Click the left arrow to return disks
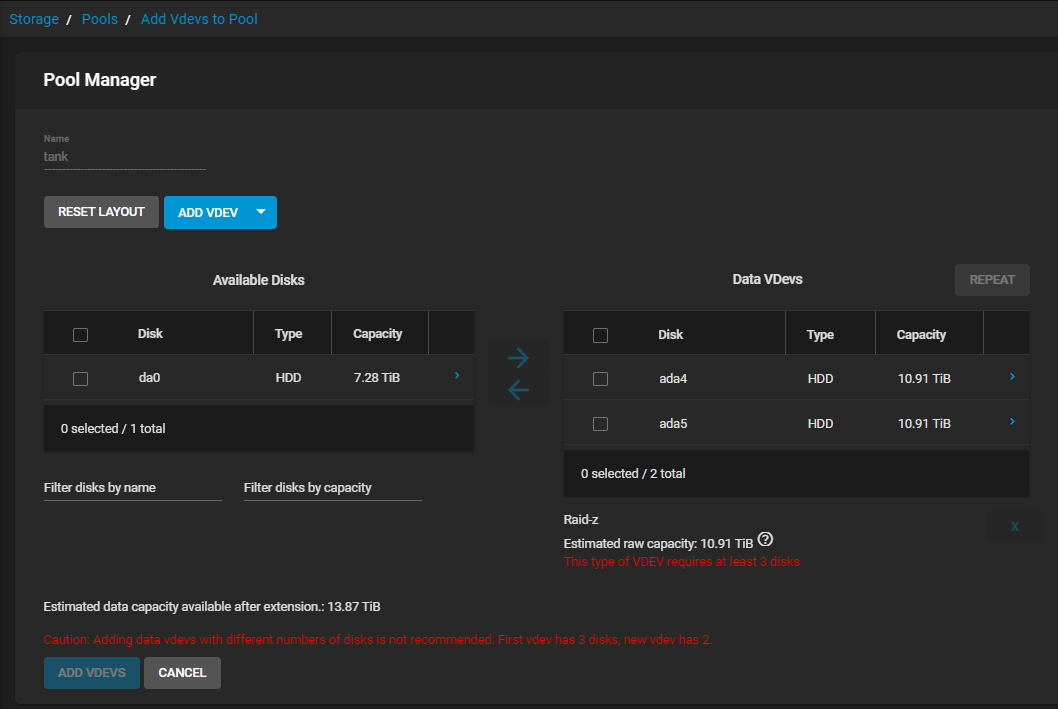The width and height of the screenshot is (1058, 709). [x=518, y=390]
